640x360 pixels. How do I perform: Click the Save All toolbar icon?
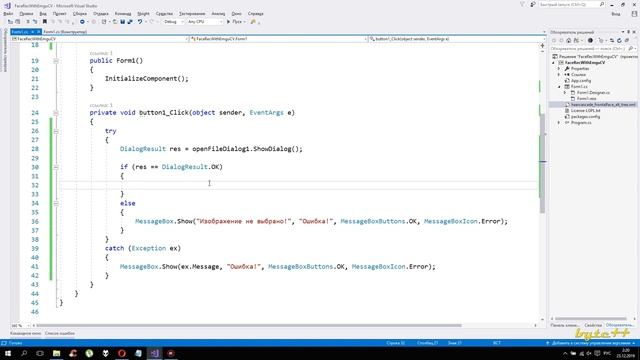pos(130,22)
